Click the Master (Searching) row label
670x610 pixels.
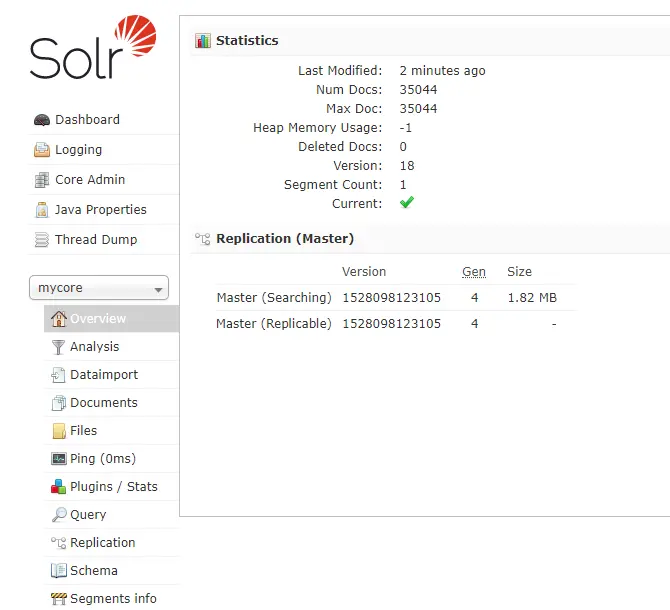tap(274, 298)
